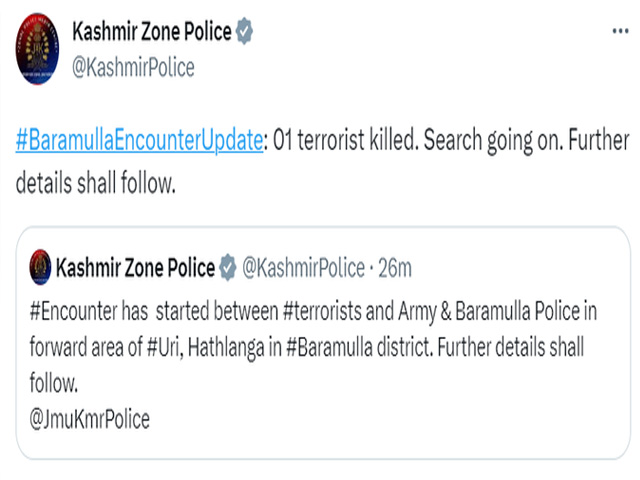Click the verified badge beside Kashmir Zone Police
The image size is (640, 480).
(x=244, y=31)
